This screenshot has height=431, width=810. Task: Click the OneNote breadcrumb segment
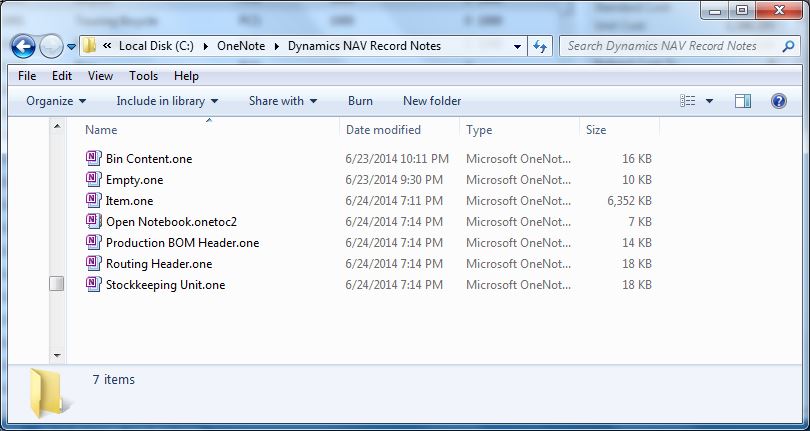(241, 46)
